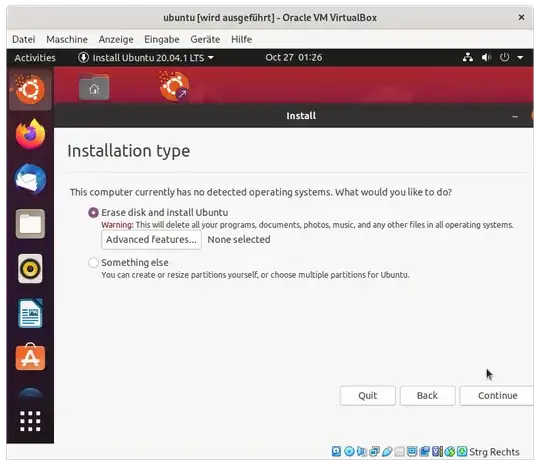The image size is (540, 466).
Task: Open the Maschine menu
Action: tap(67, 39)
